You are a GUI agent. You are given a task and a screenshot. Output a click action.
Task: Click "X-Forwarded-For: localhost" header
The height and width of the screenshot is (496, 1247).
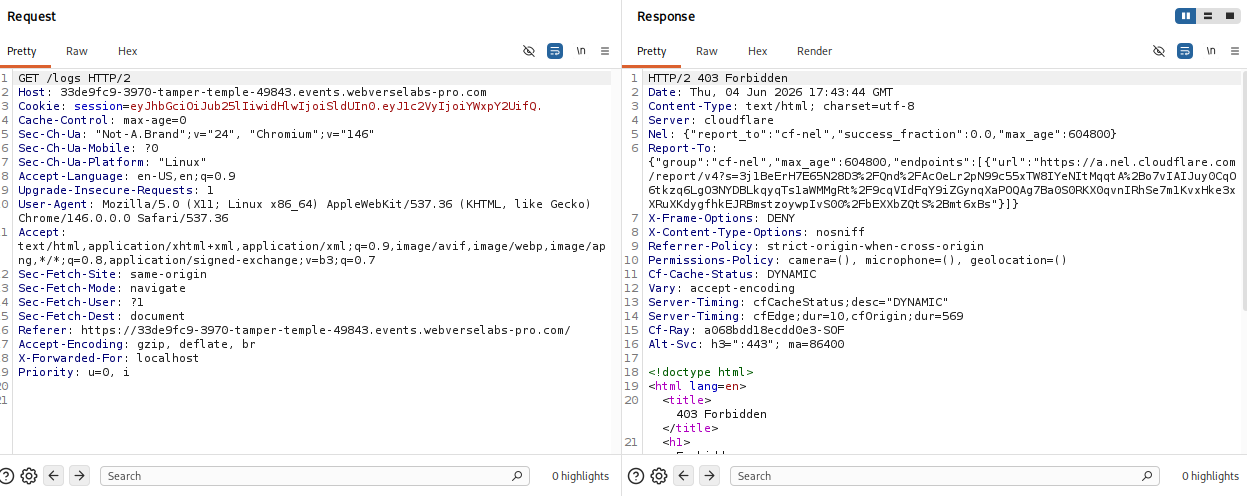pyautogui.click(x=109, y=358)
